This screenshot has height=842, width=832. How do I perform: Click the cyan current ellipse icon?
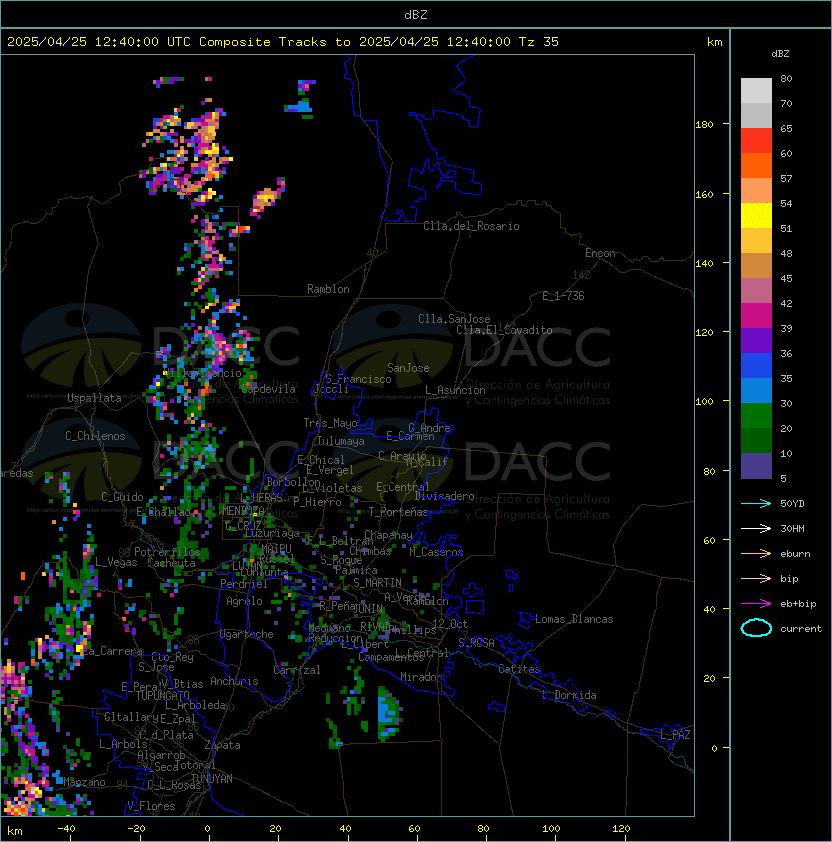pos(756,628)
